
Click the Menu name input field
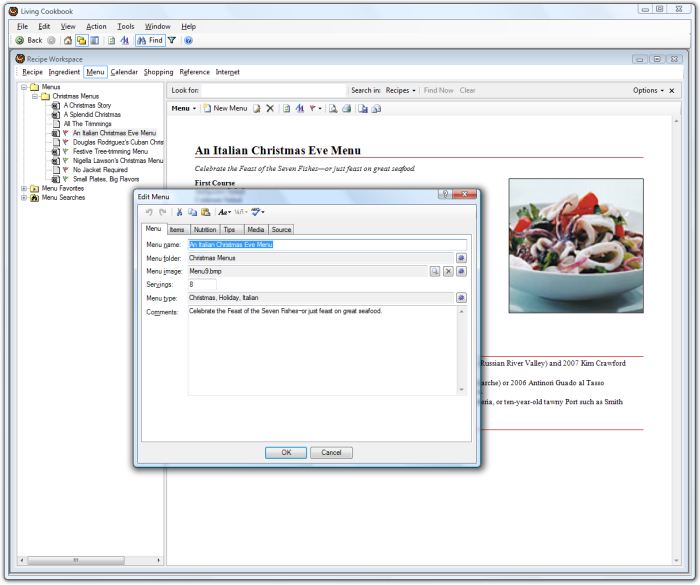click(327, 245)
